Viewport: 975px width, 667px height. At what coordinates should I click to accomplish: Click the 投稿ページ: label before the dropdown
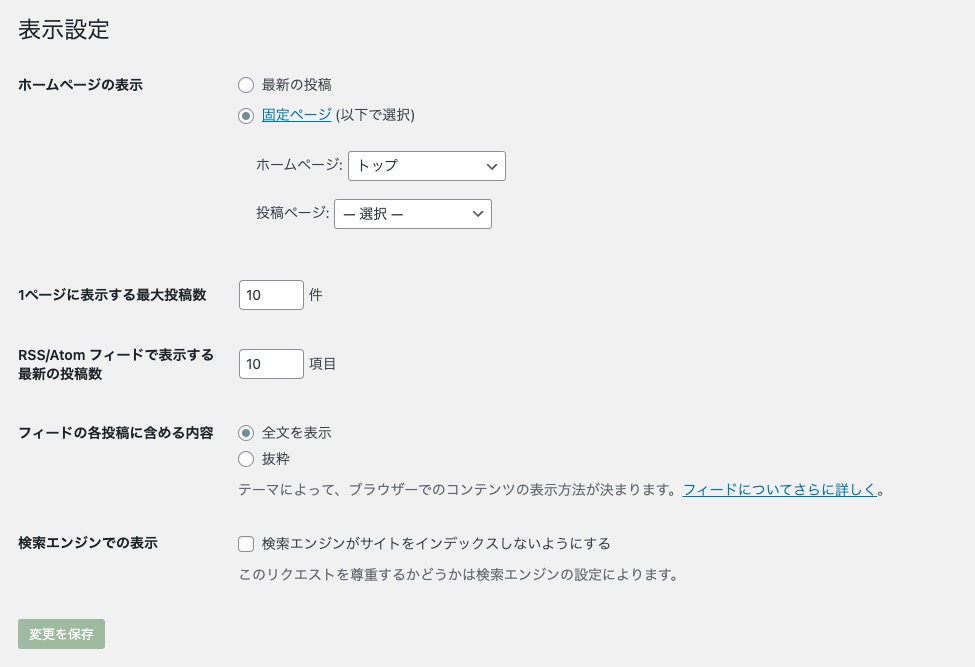pos(292,213)
